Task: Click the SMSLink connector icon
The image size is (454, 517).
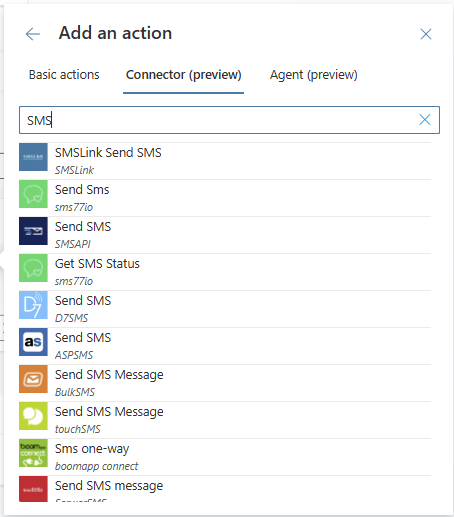Action: click(33, 157)
